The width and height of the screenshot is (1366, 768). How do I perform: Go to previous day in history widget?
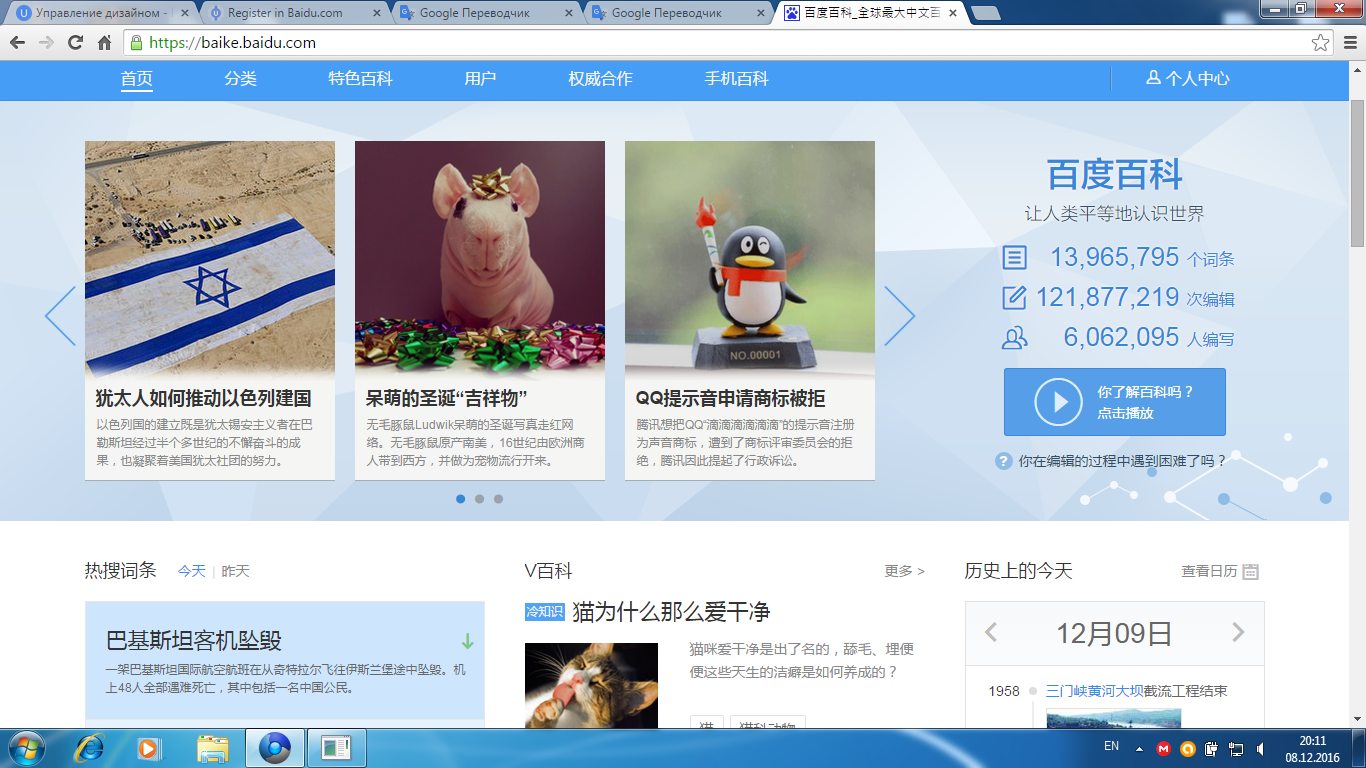point(991,632)
